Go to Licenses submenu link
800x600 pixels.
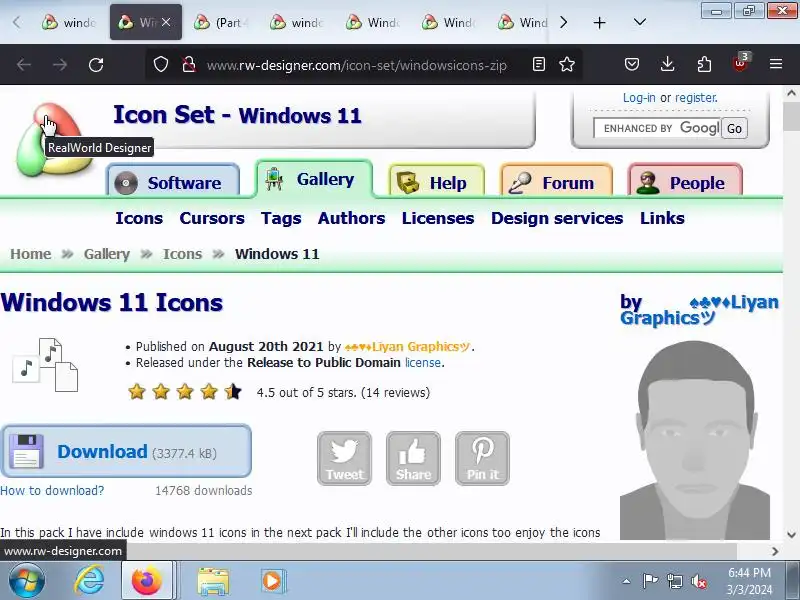[x=438, y=218]
